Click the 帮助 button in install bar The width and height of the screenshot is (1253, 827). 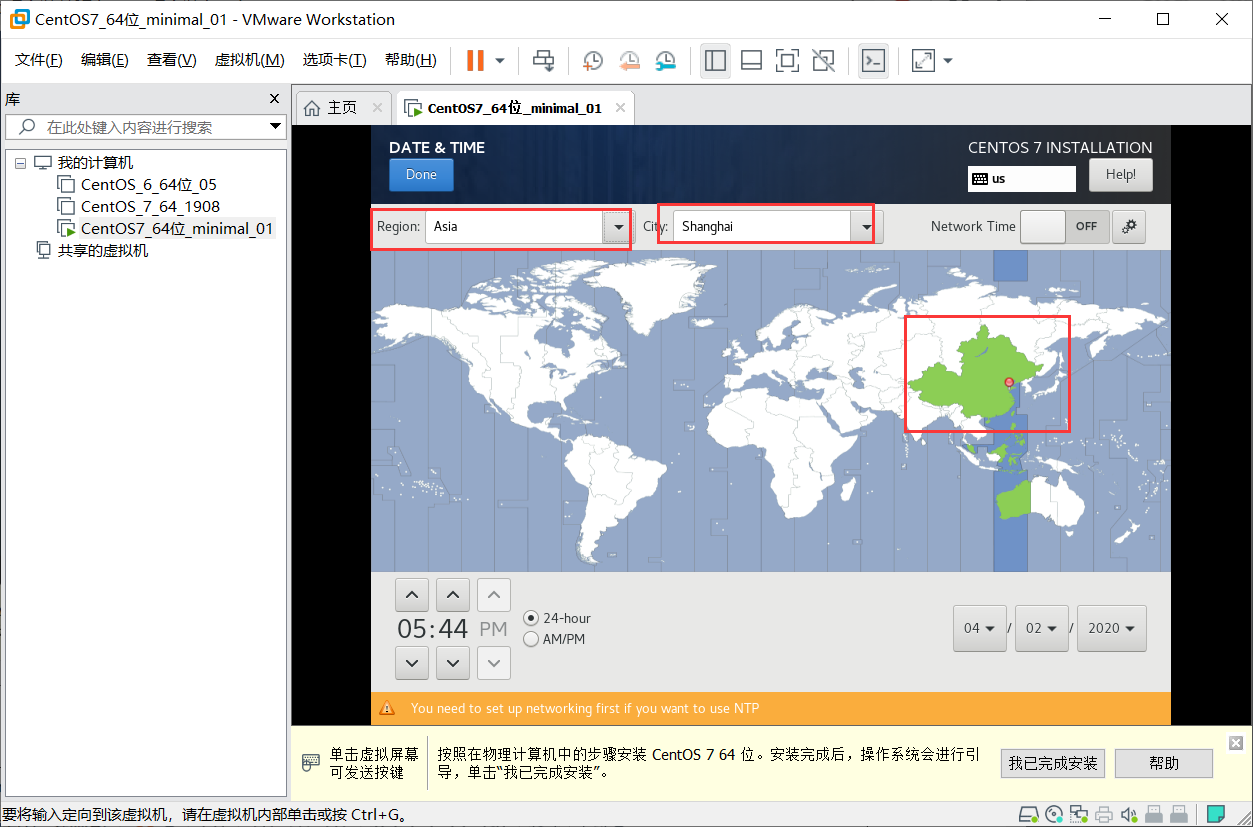click(1164, 763)
